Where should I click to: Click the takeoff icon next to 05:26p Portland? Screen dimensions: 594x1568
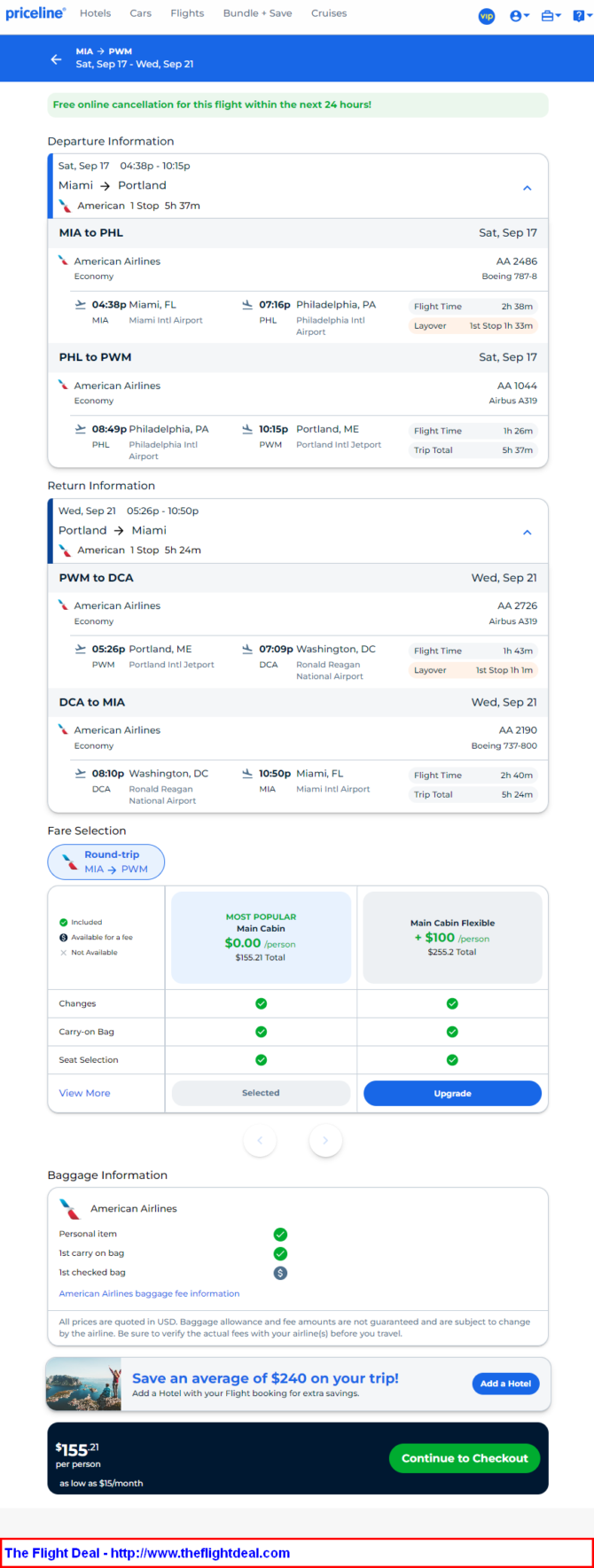(81, 650)
